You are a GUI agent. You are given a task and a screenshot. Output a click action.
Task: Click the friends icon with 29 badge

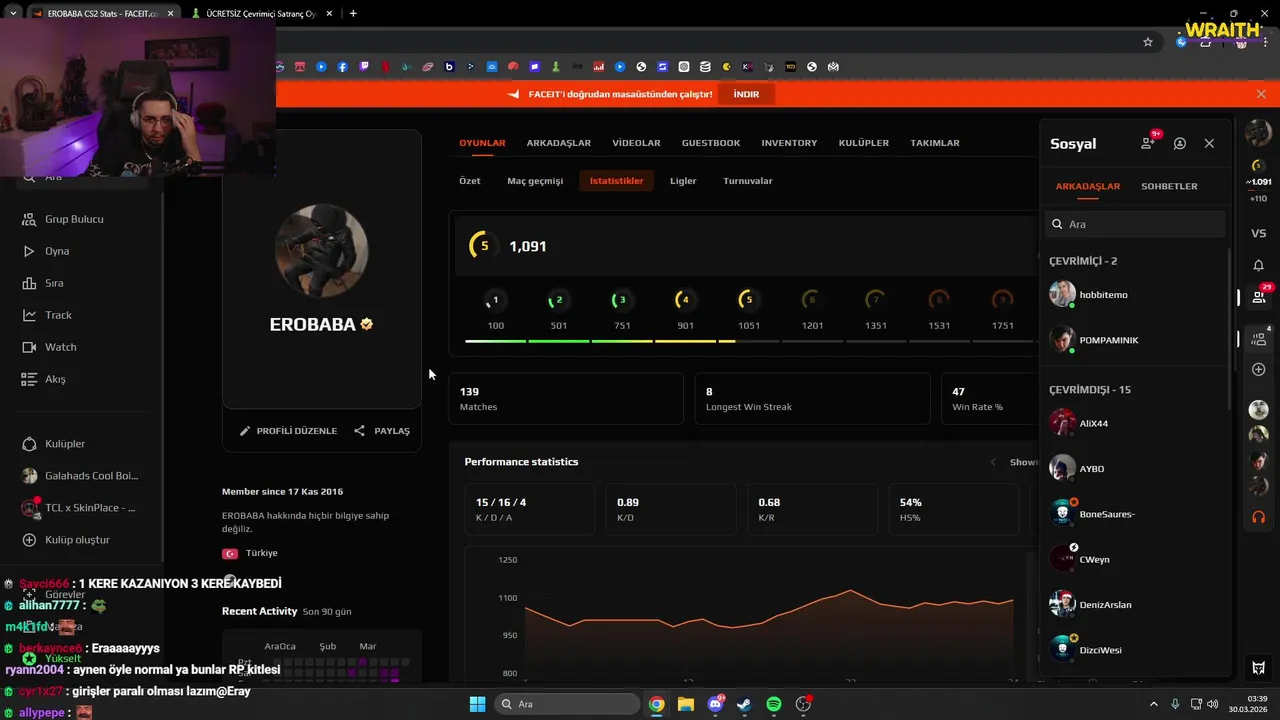pos(1259,297)
